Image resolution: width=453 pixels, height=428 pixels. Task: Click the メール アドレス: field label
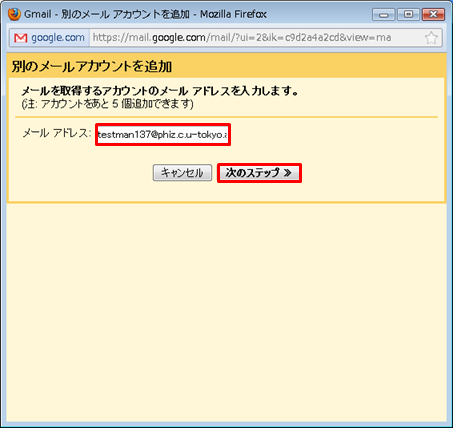[x=56, y=133]
